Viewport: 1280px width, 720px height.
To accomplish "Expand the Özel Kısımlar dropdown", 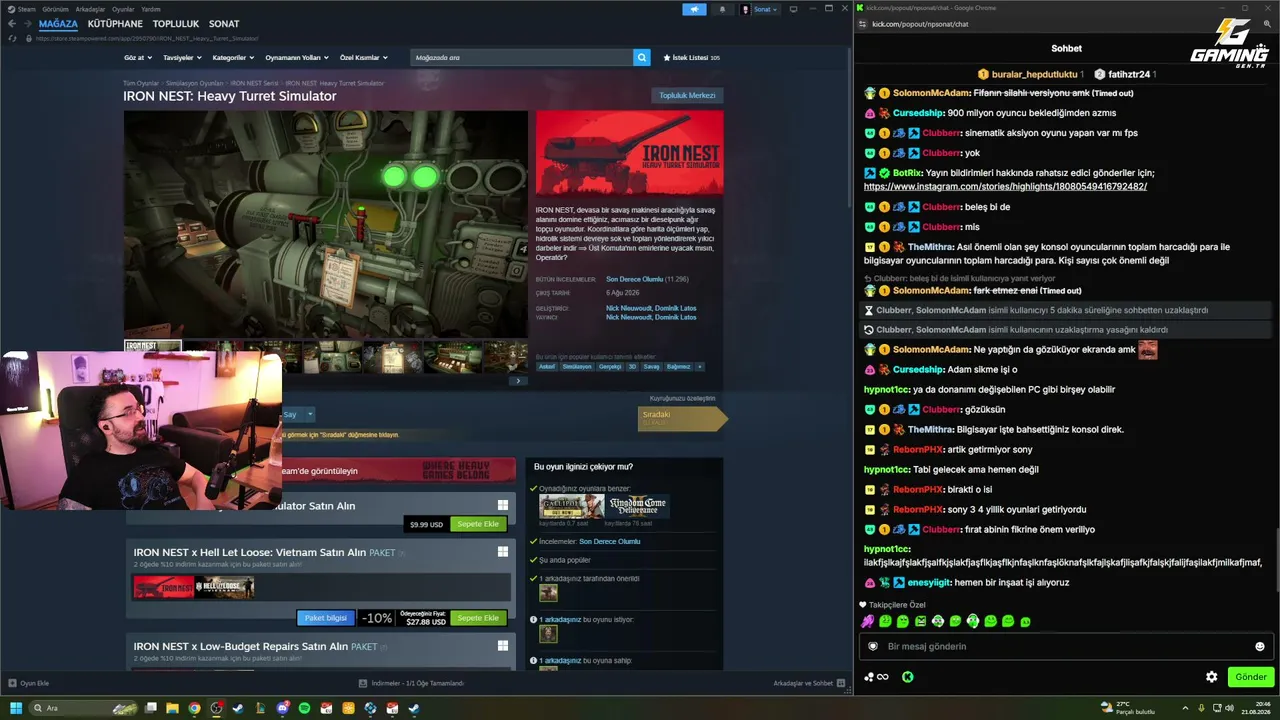I will coord(363,58).
